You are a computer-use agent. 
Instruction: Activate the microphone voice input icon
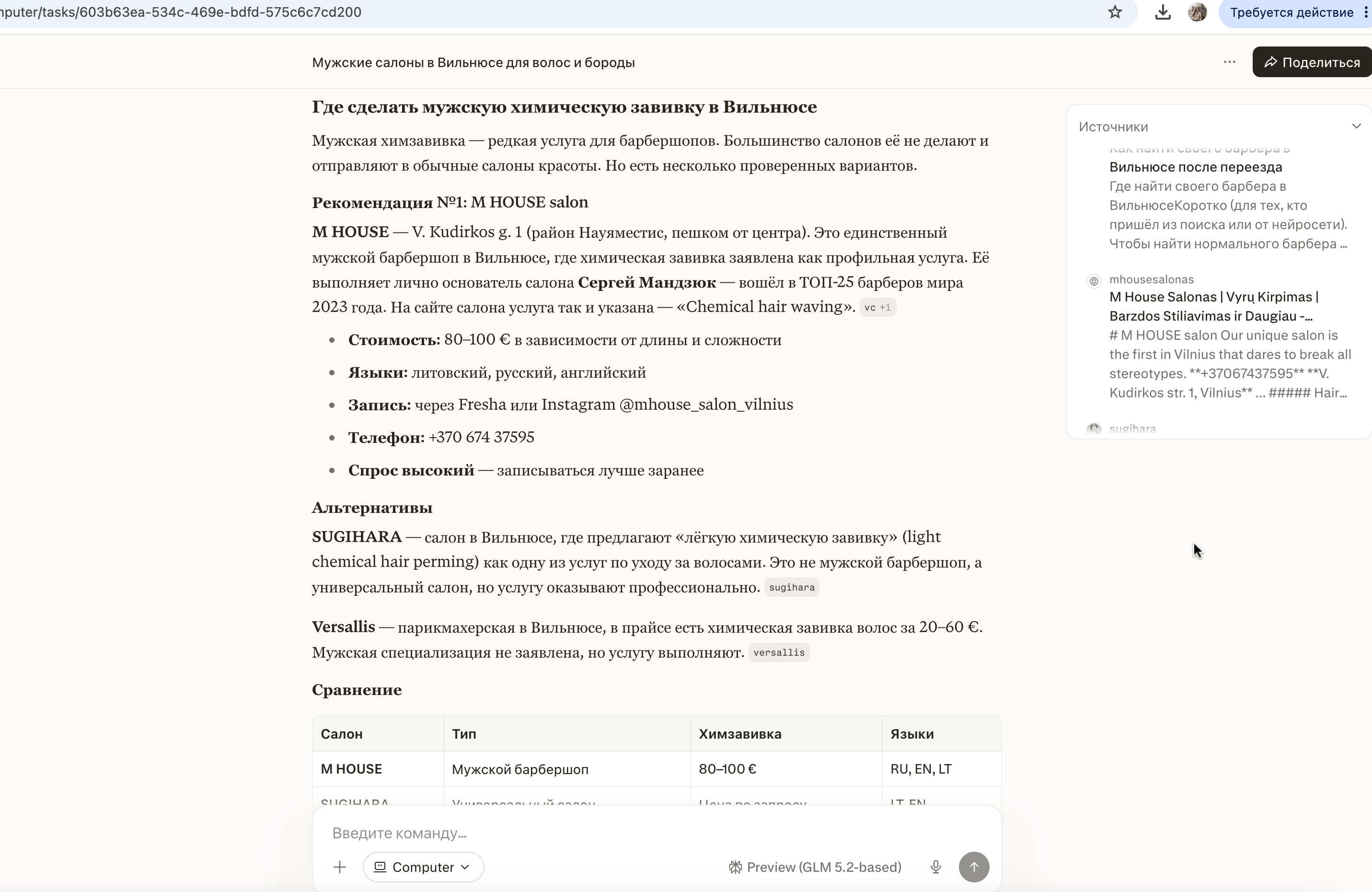pyautogui.click(x=935, y=867)
